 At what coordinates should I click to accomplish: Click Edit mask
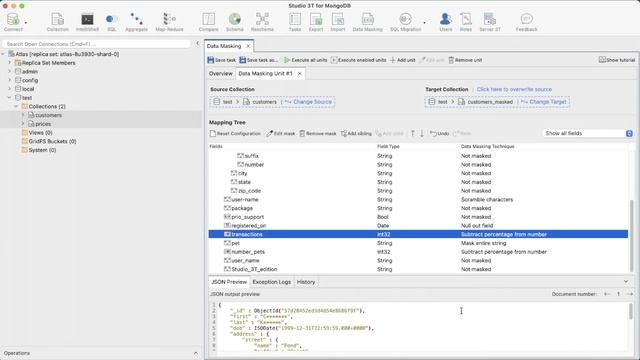point(280,133)
